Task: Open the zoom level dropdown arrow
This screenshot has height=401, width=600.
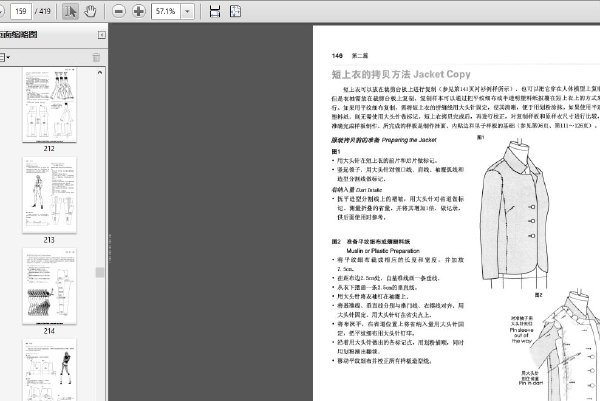Action: coord(187,11)
